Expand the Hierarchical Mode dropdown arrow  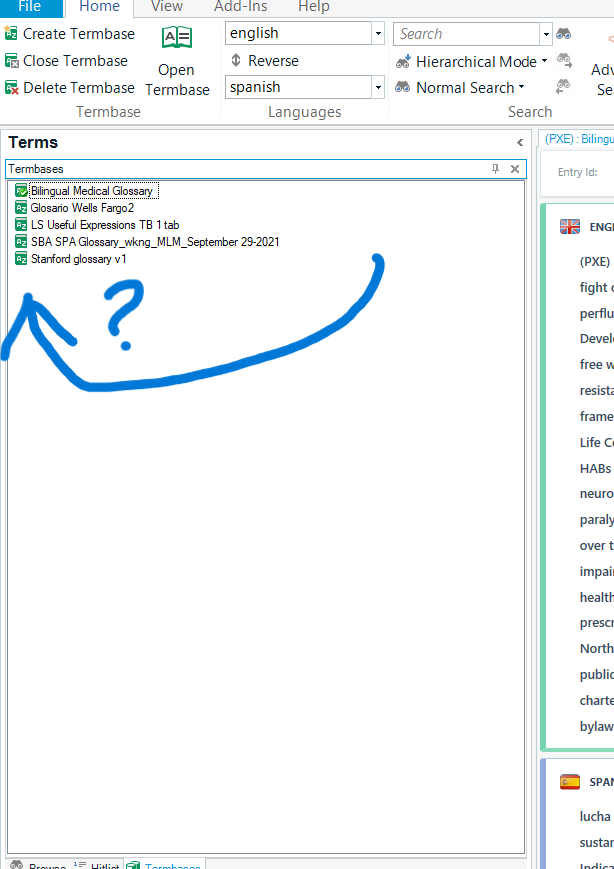pos(544,61)
